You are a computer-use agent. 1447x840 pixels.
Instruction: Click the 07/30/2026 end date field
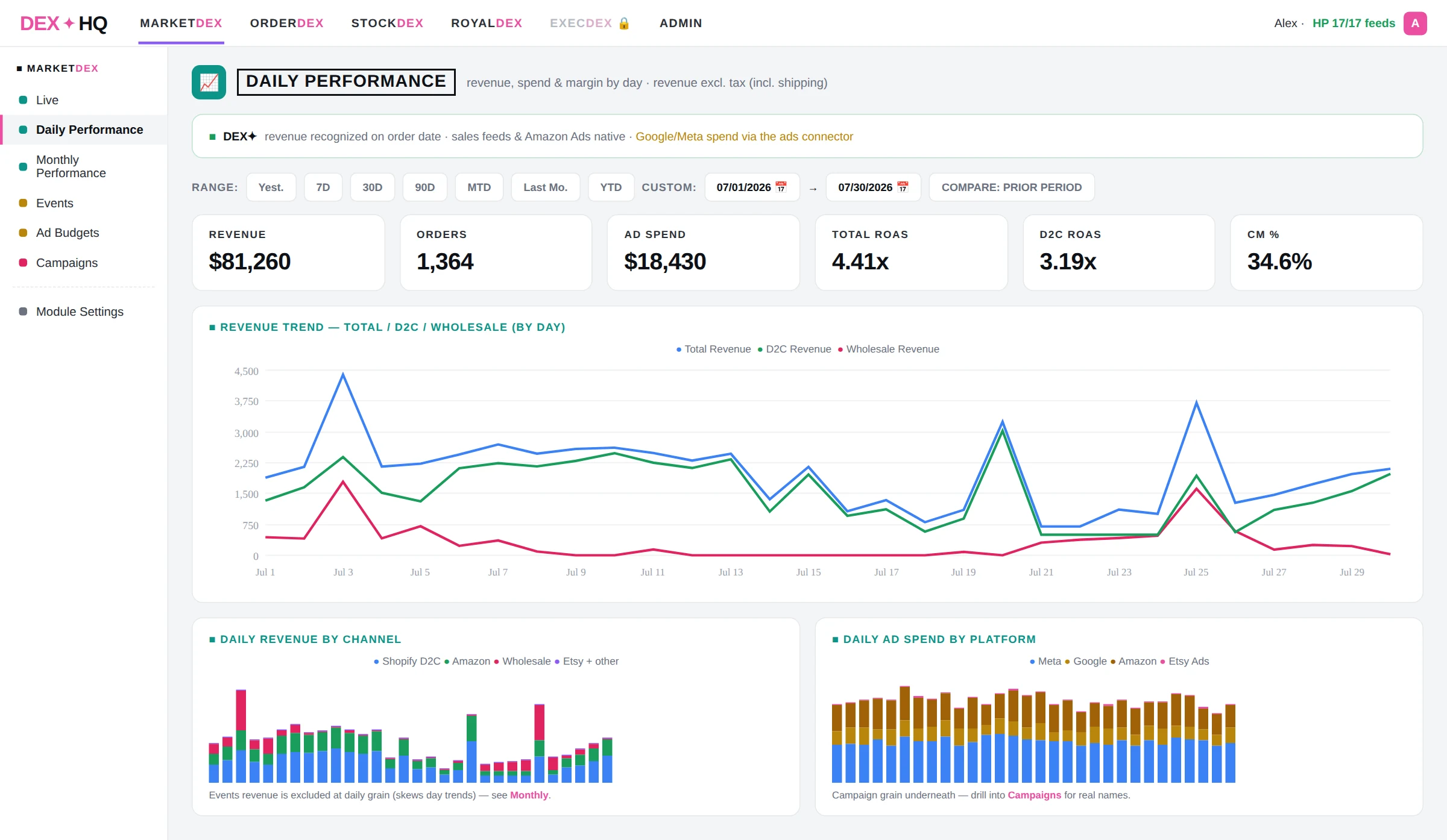873,187
